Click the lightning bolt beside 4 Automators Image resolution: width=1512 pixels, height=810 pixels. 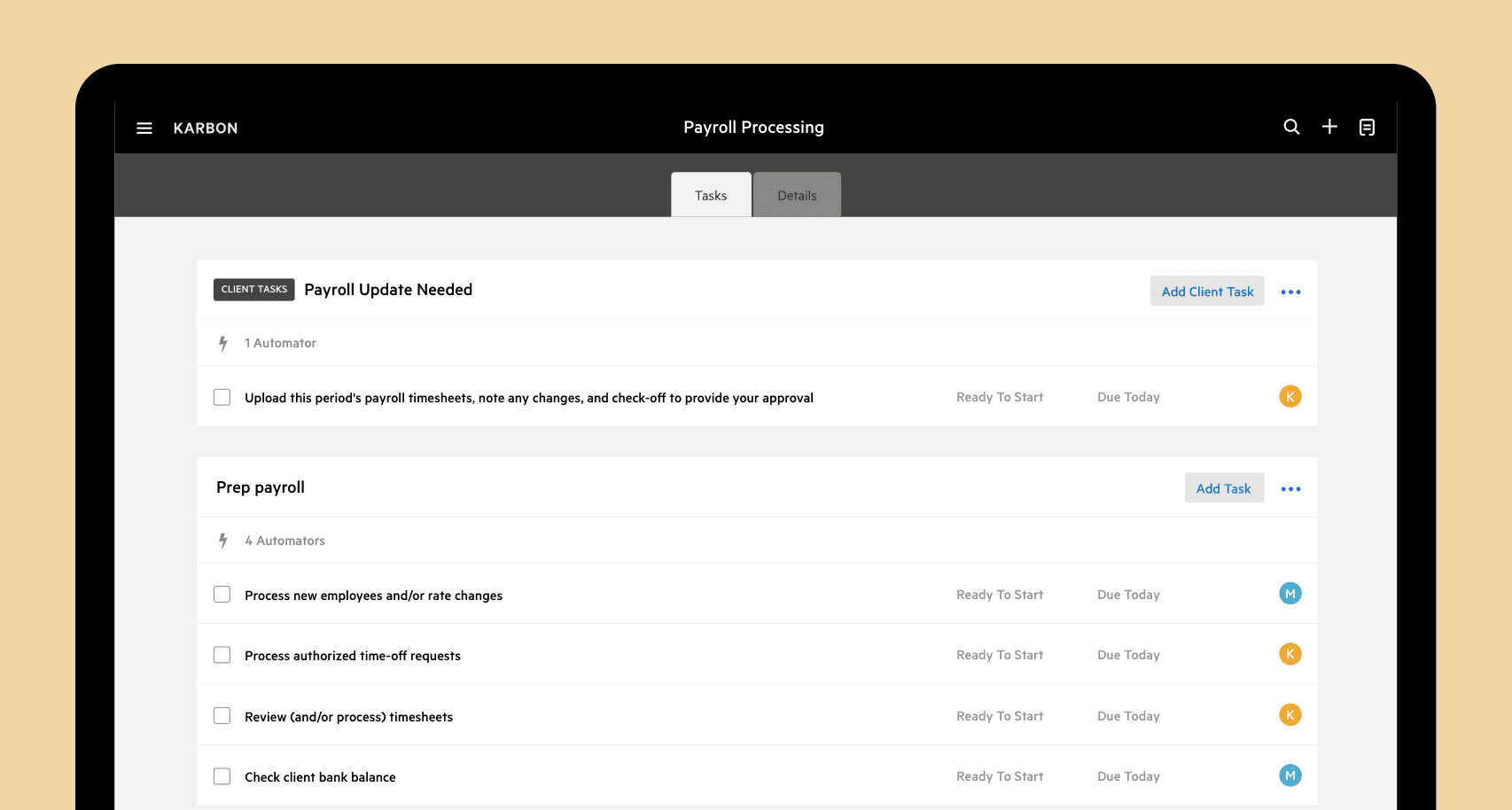point(223,541)
